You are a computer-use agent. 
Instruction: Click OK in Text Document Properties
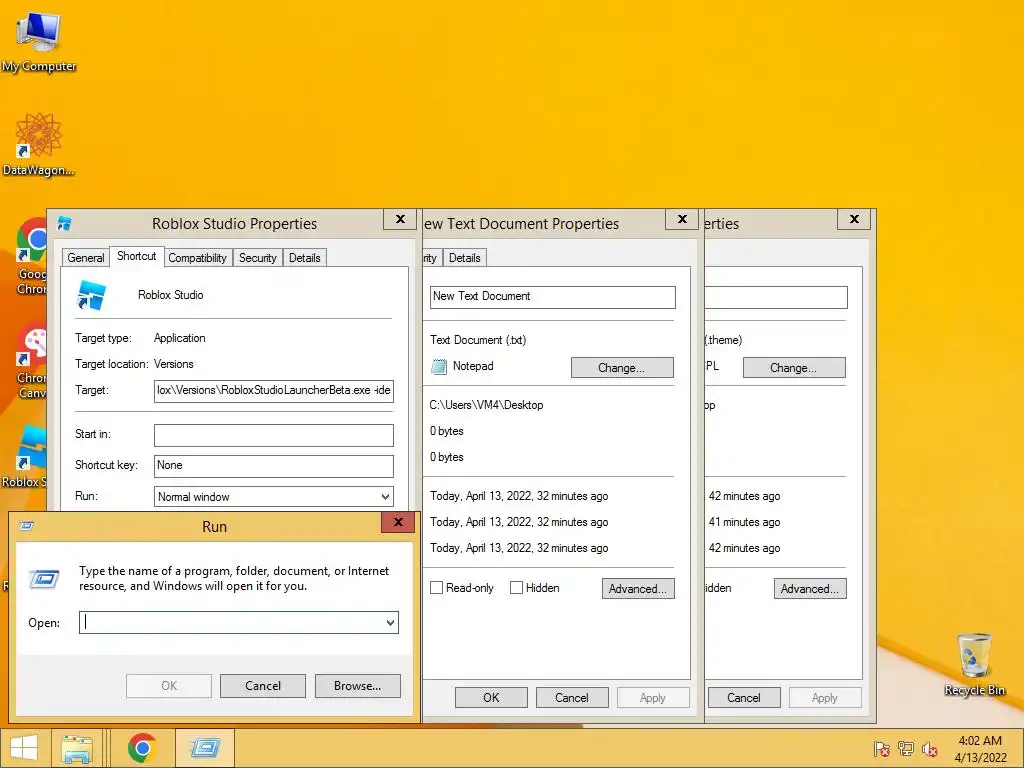click(491, 697)
